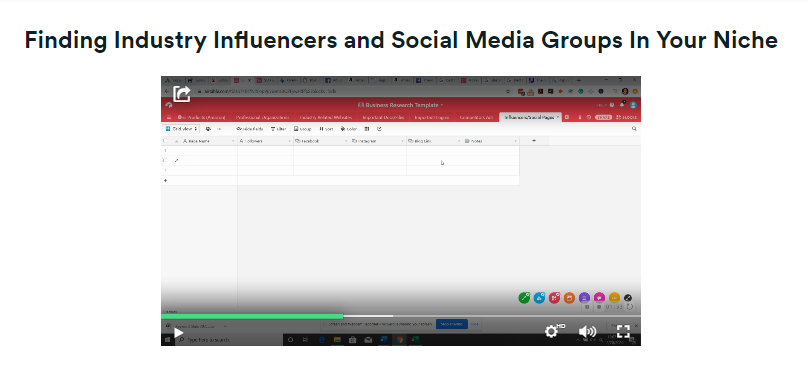Switch to the Professional Organizations tab
Screen dimensions: 808x382
tap(262, 118)
